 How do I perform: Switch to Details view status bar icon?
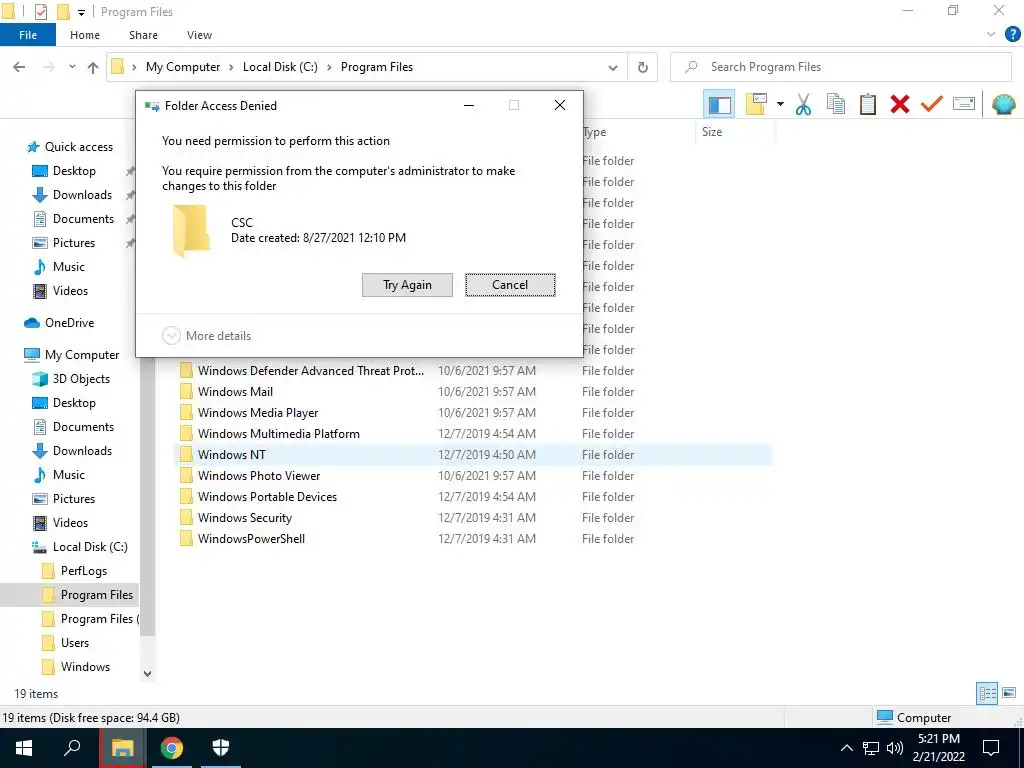coord(987,694)
